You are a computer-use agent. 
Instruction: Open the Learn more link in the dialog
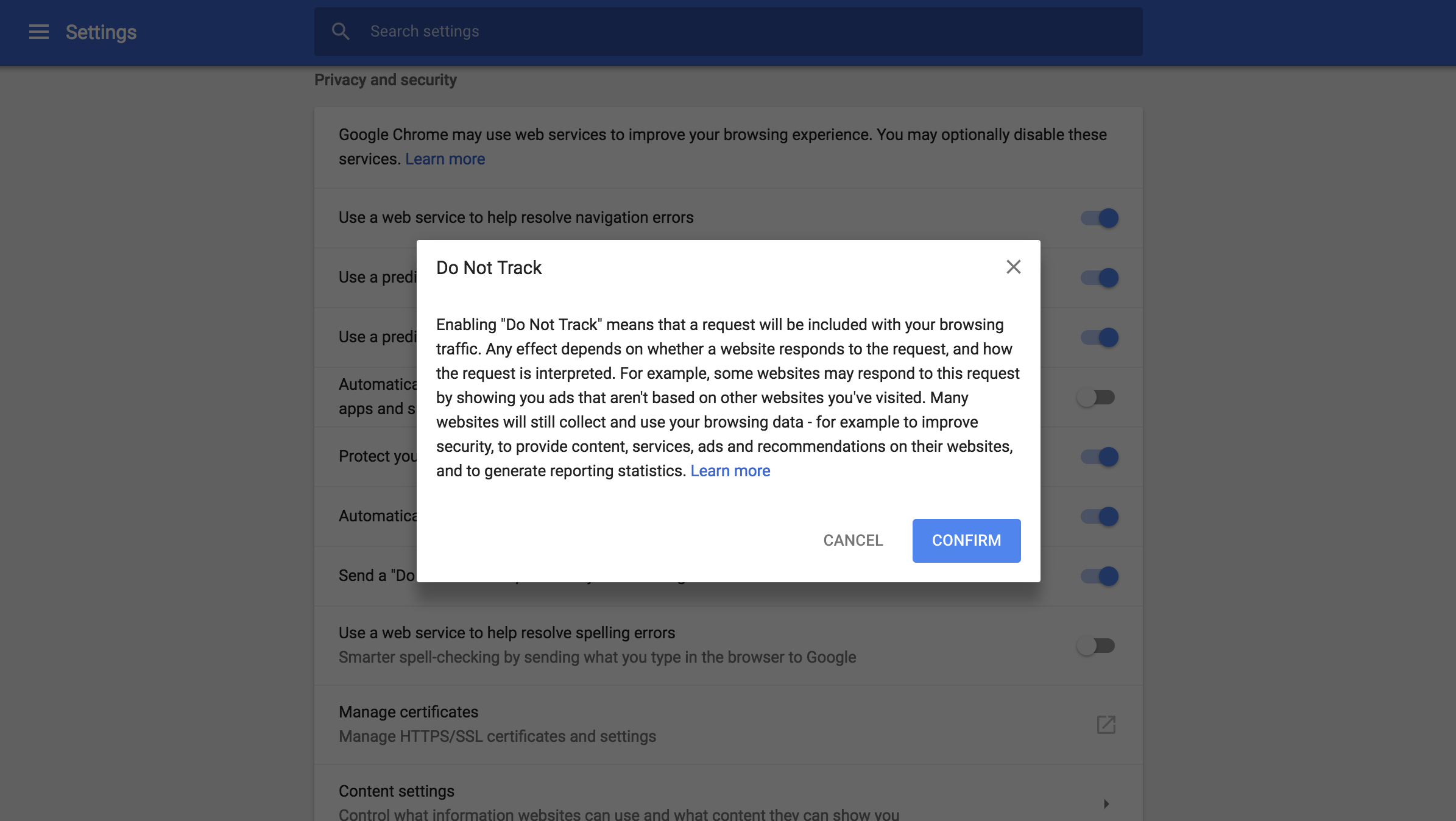click(730, 470)
